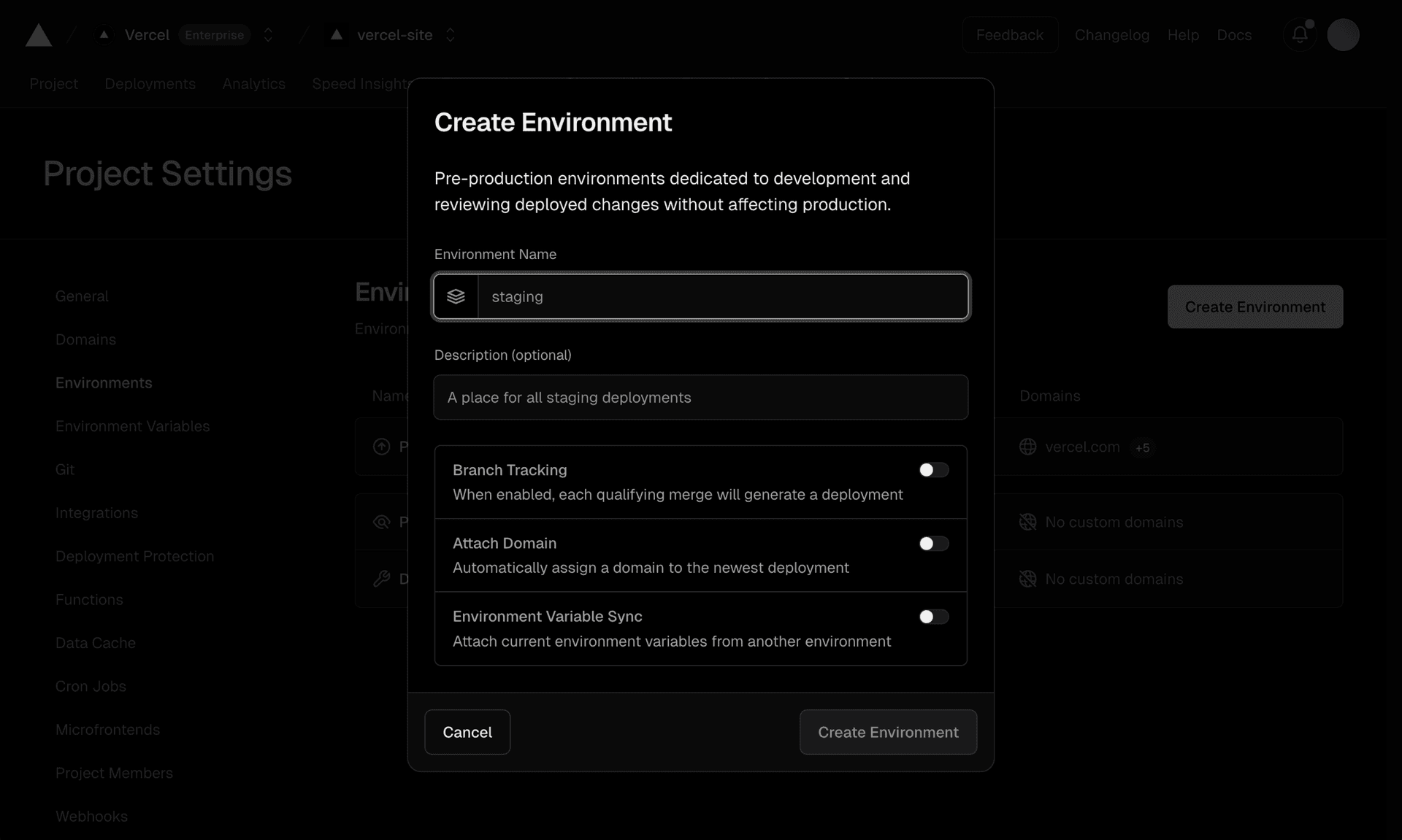Click the layers icon in the Environment Name field
Screen dimensions: 1402x840
pyautogui.click(x=456, y=296)
